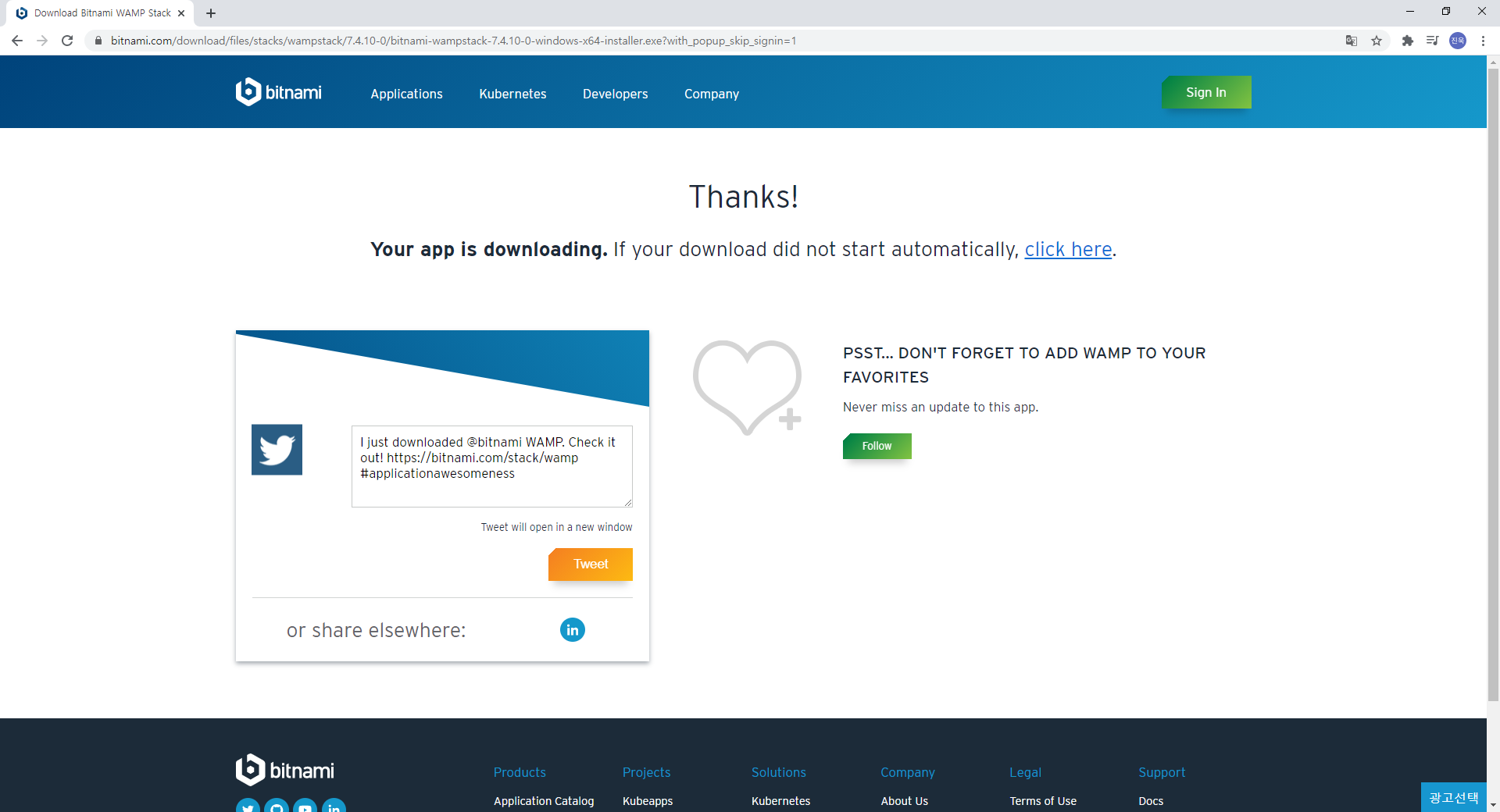Image resolution: width=1500 pixels, height=812 pixels.
Task: Open the footer GitHub social icon
Action: pyautogui.click(x=277, y=807)
